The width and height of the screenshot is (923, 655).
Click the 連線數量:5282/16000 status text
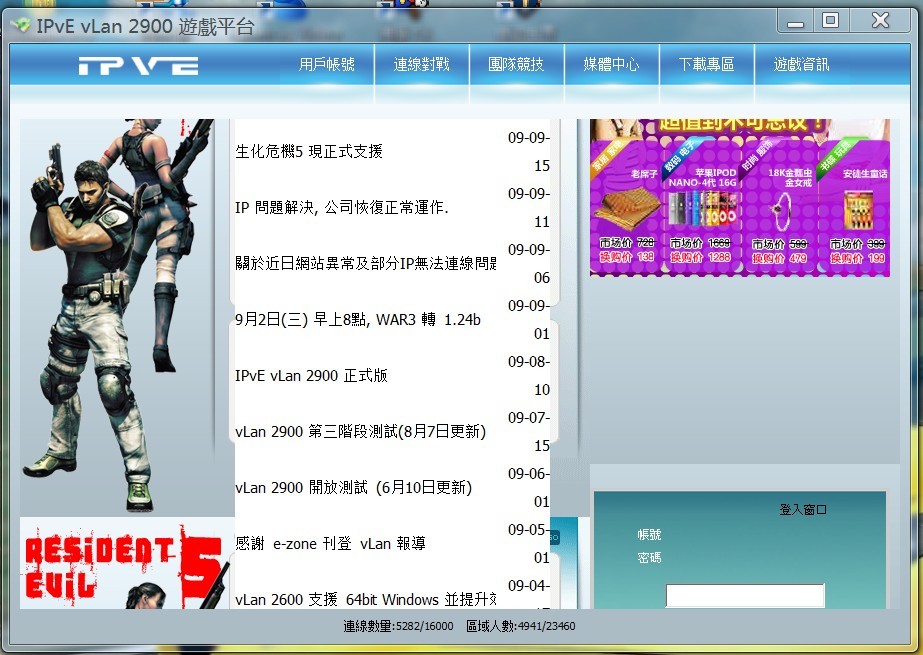click(x=399, y=626)
